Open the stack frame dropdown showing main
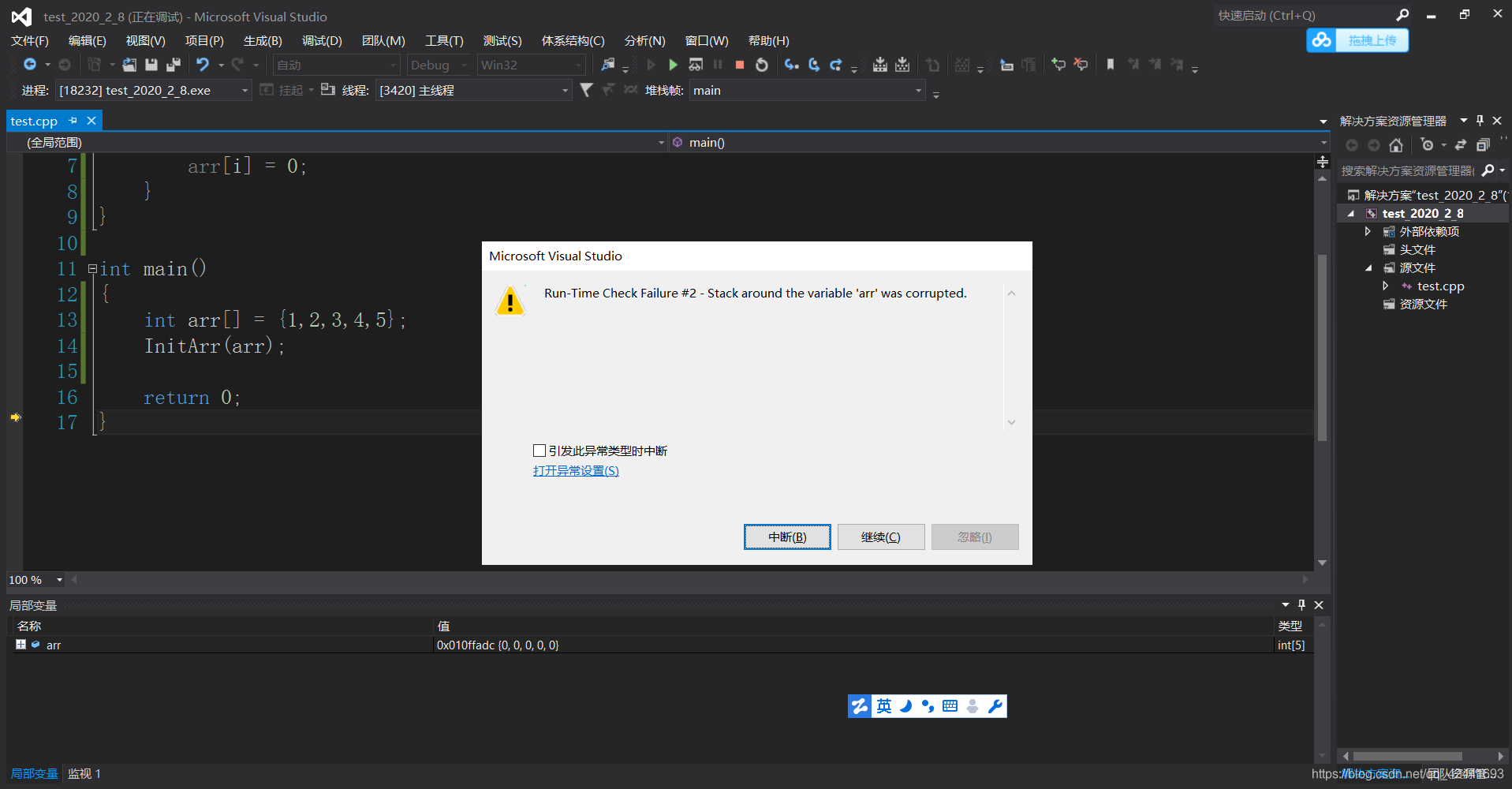 pos(807,90)
